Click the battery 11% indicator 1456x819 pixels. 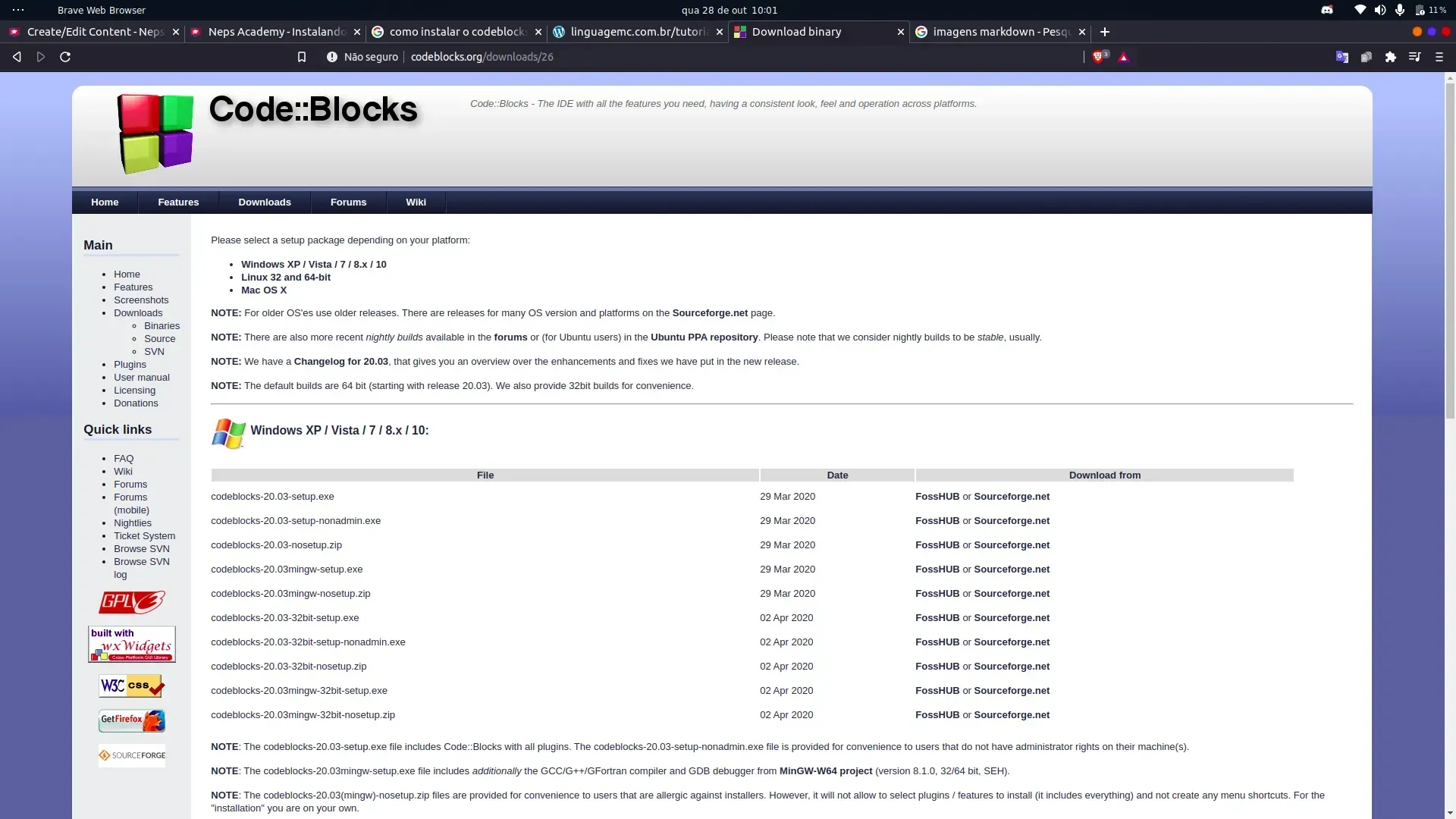[1430, 10]
